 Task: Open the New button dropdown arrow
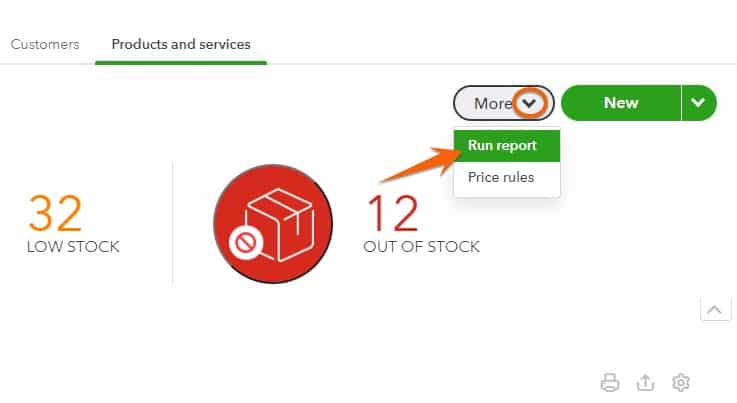[x=698, y=103]
